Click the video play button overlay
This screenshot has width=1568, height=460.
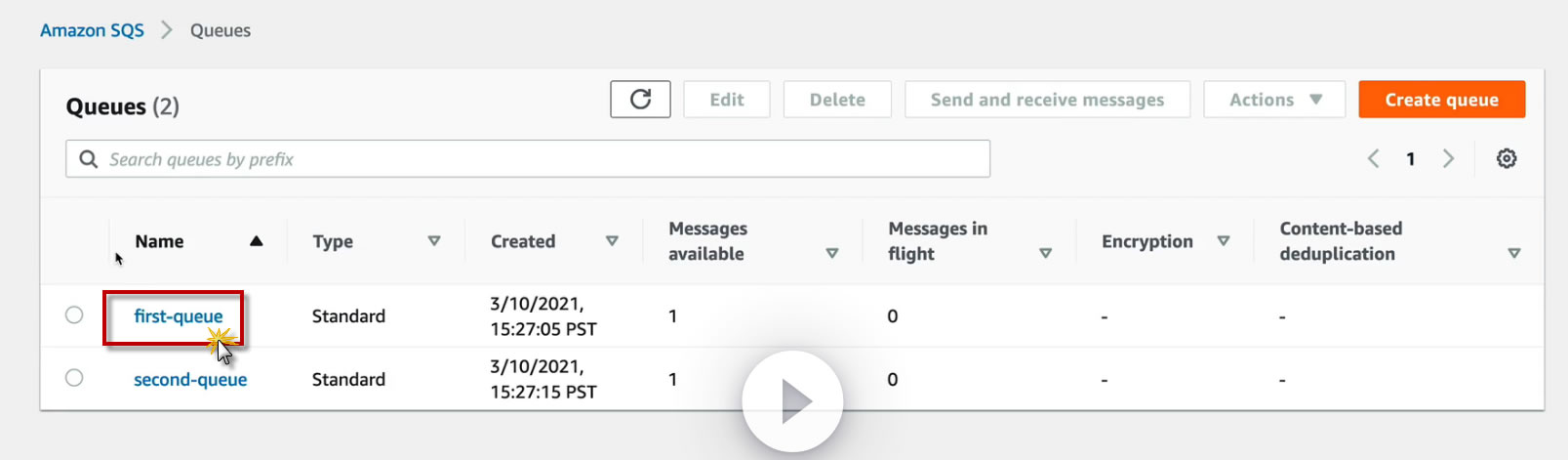coord(792,401)
